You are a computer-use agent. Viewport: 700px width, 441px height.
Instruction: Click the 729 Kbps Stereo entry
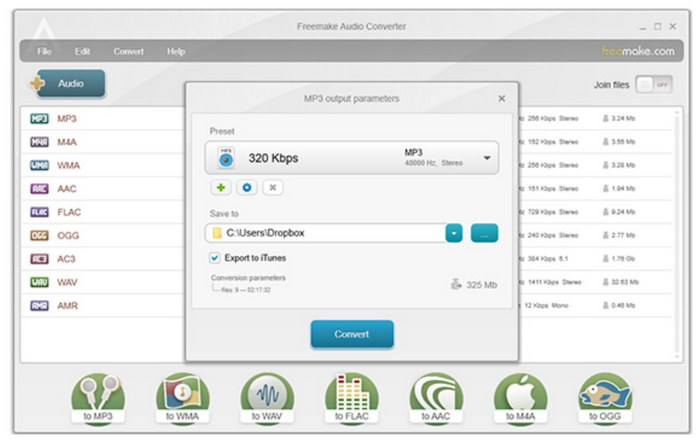click(553, 212)
